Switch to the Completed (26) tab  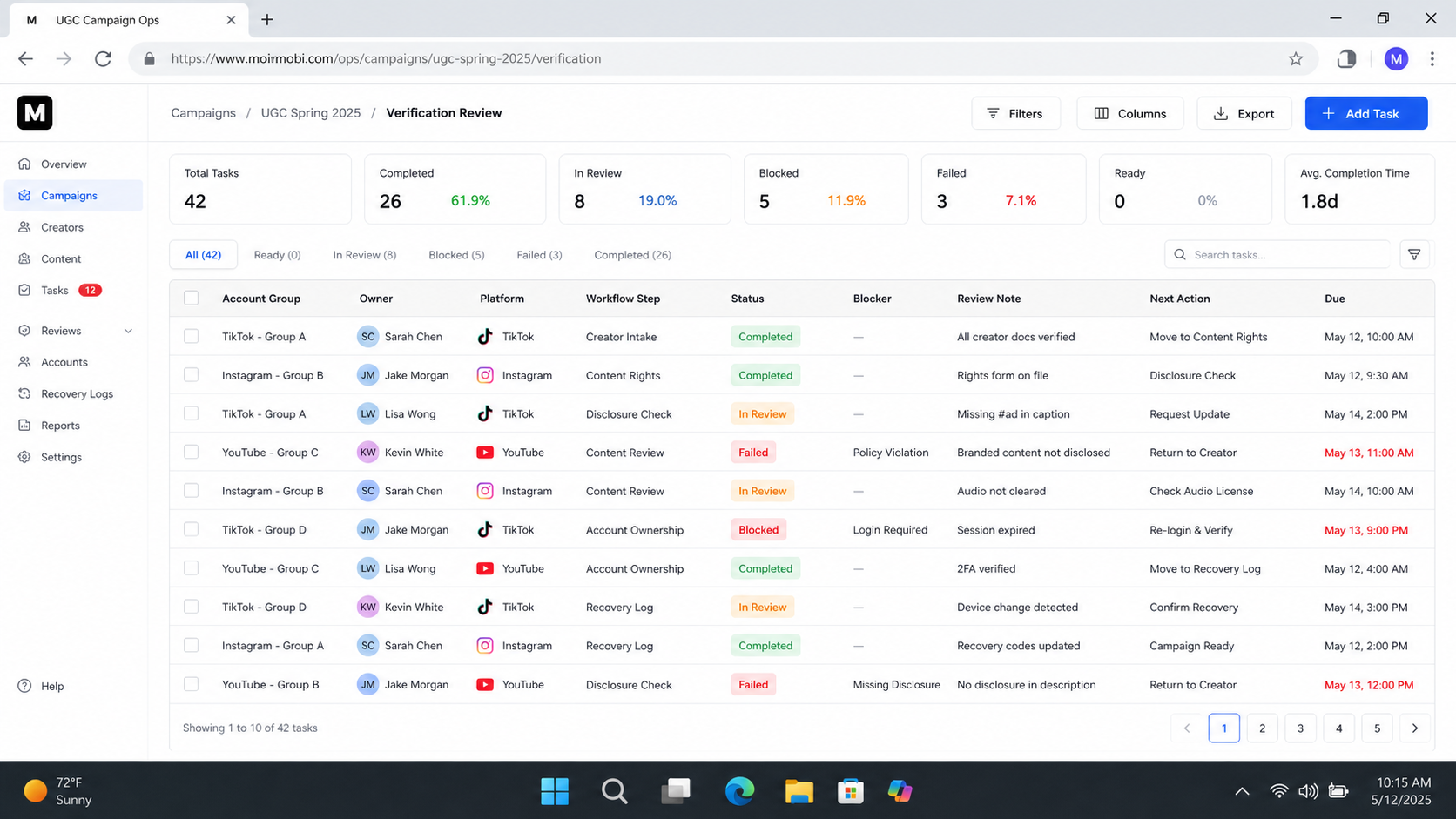tap(632, 255)
